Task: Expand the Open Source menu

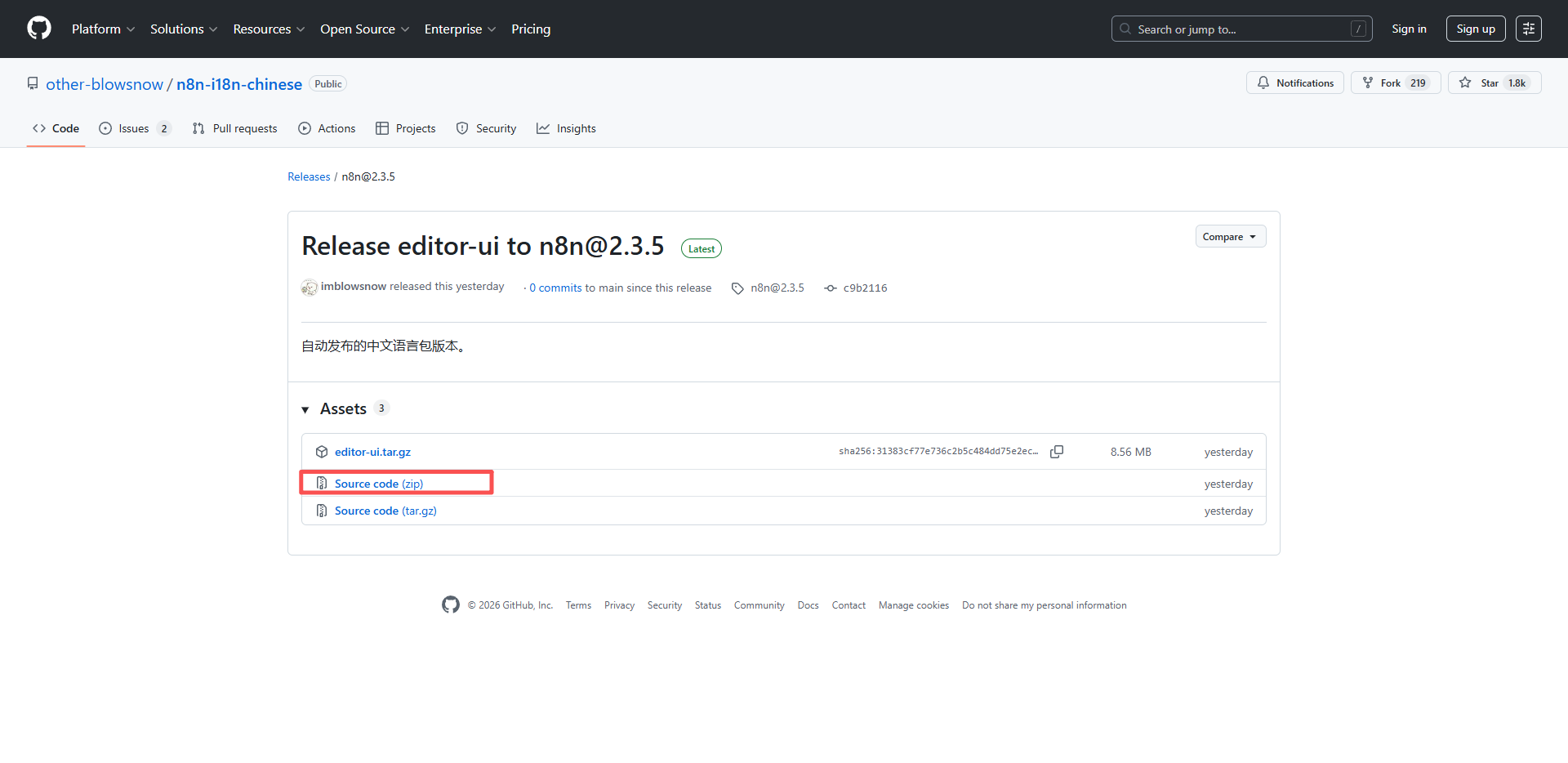Action: [x=364, y=29]
